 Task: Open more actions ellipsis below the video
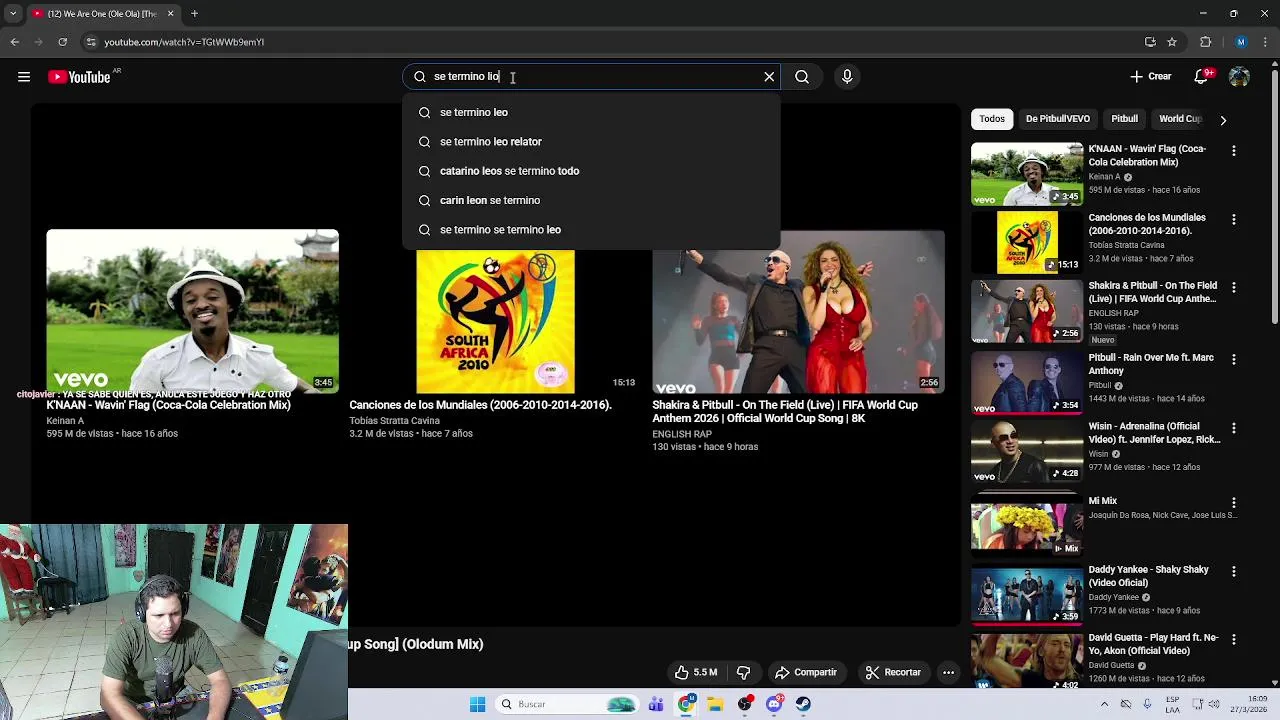pyautogui.click(x=949, y=673)
